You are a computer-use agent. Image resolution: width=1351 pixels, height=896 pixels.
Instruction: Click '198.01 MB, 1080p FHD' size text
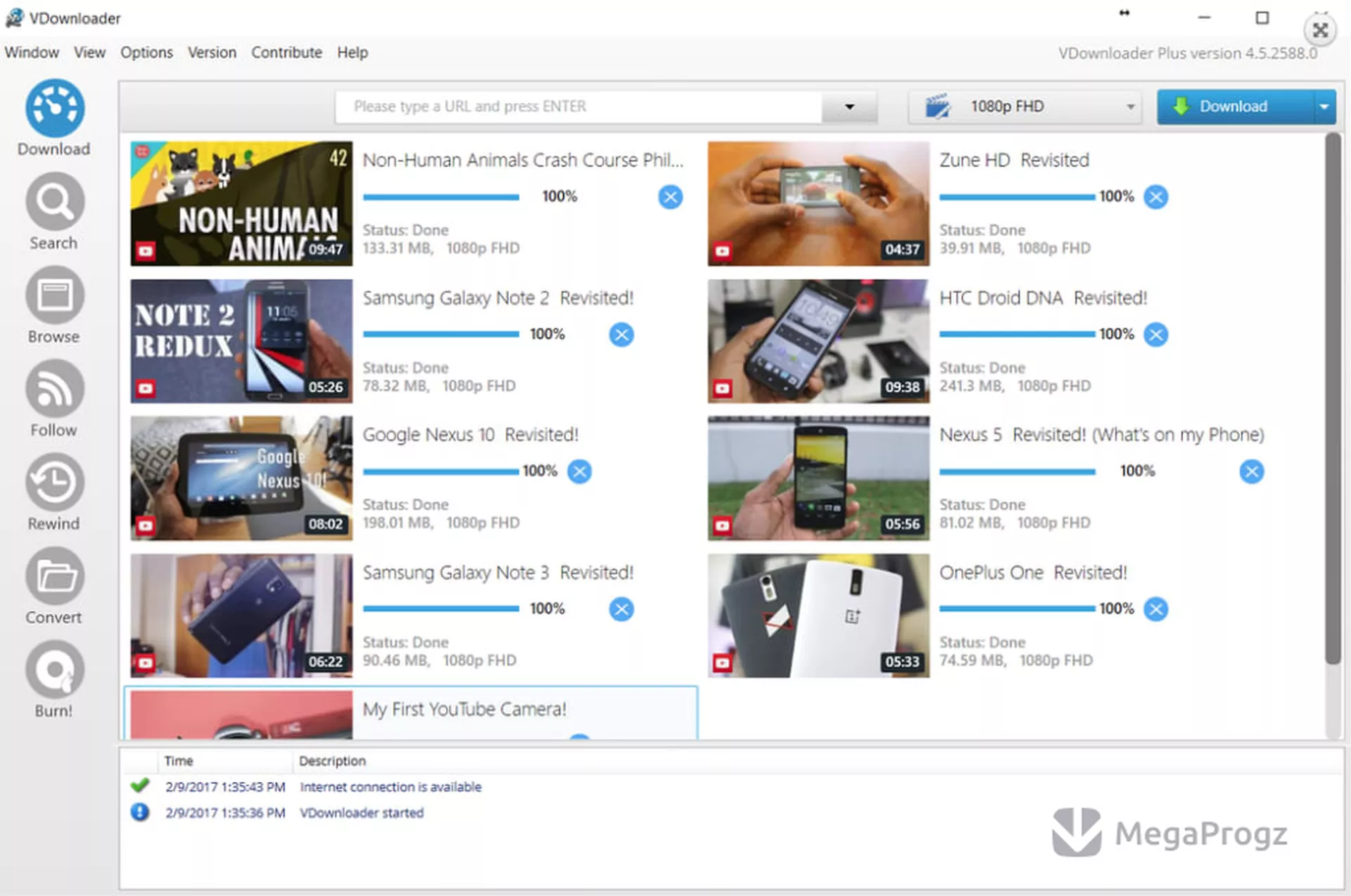[x=441, y=523]
